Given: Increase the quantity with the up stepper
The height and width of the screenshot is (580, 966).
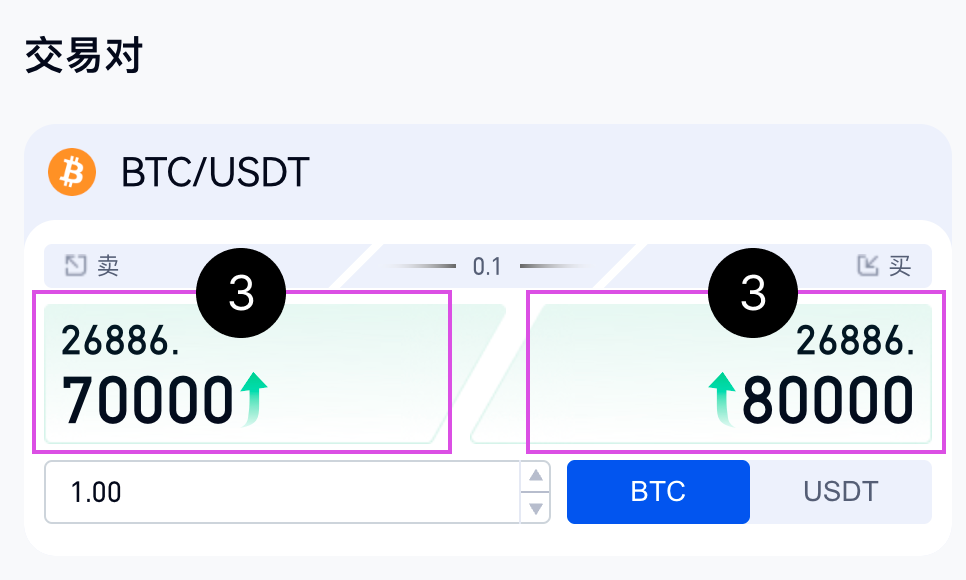Looking at the screenshot, I should pyautogui.click(x=537, y=477).
